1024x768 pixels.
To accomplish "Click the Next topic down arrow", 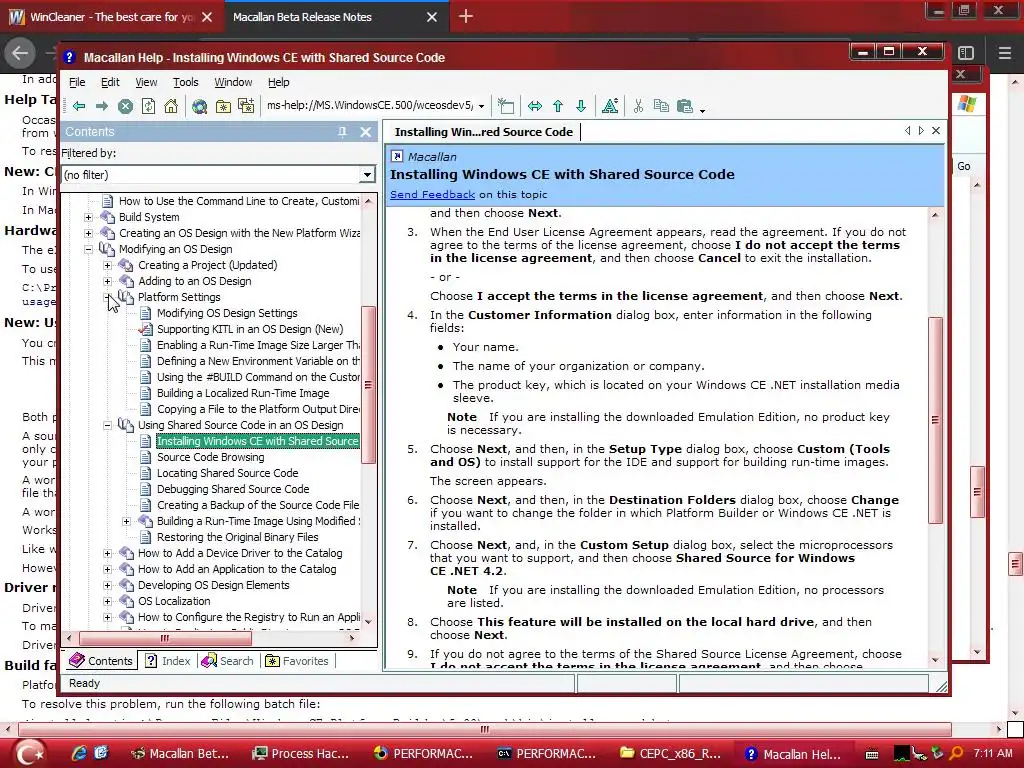I will [581, 106].
